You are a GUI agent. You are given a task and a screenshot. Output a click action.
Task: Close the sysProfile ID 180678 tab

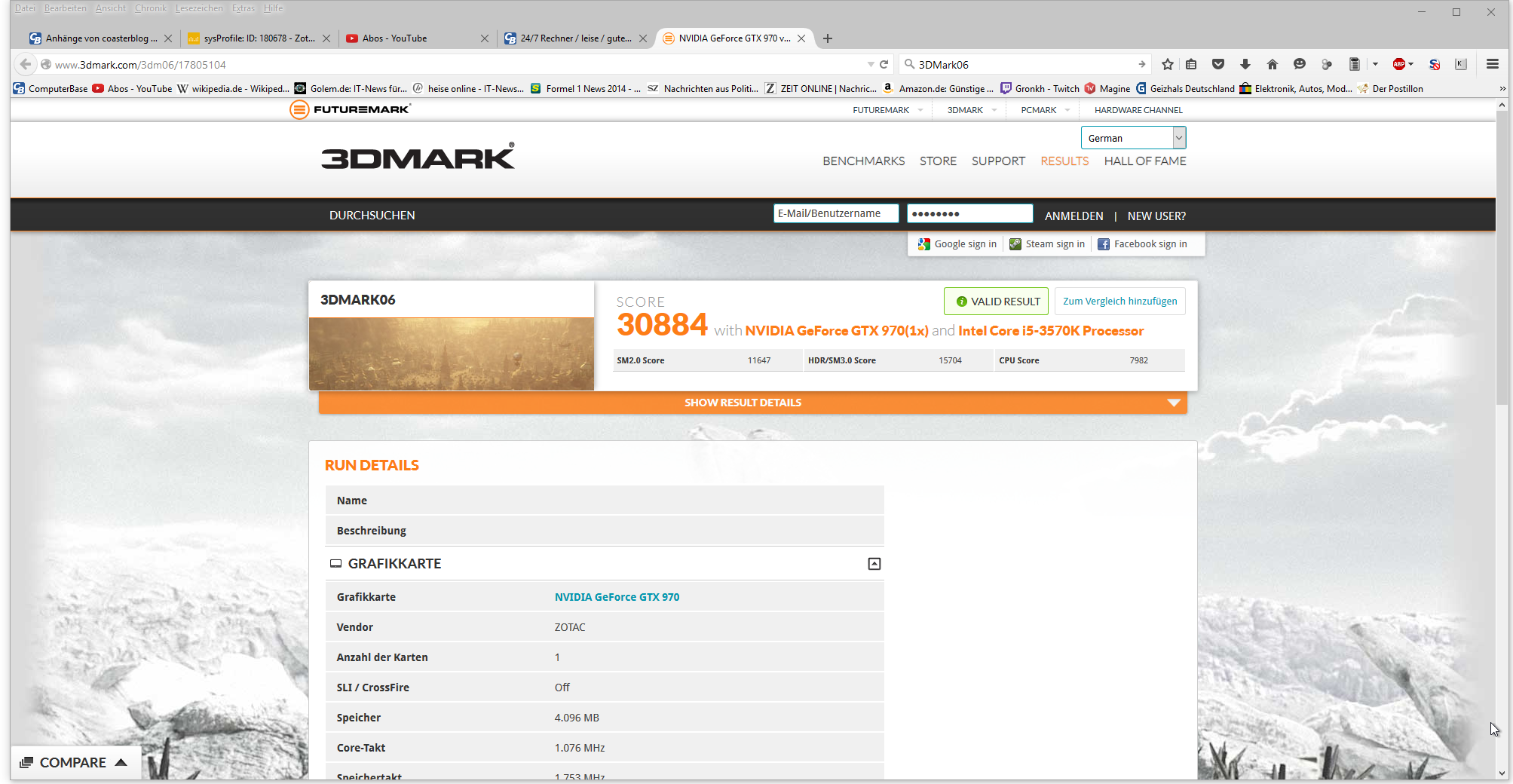coord(326,38)
